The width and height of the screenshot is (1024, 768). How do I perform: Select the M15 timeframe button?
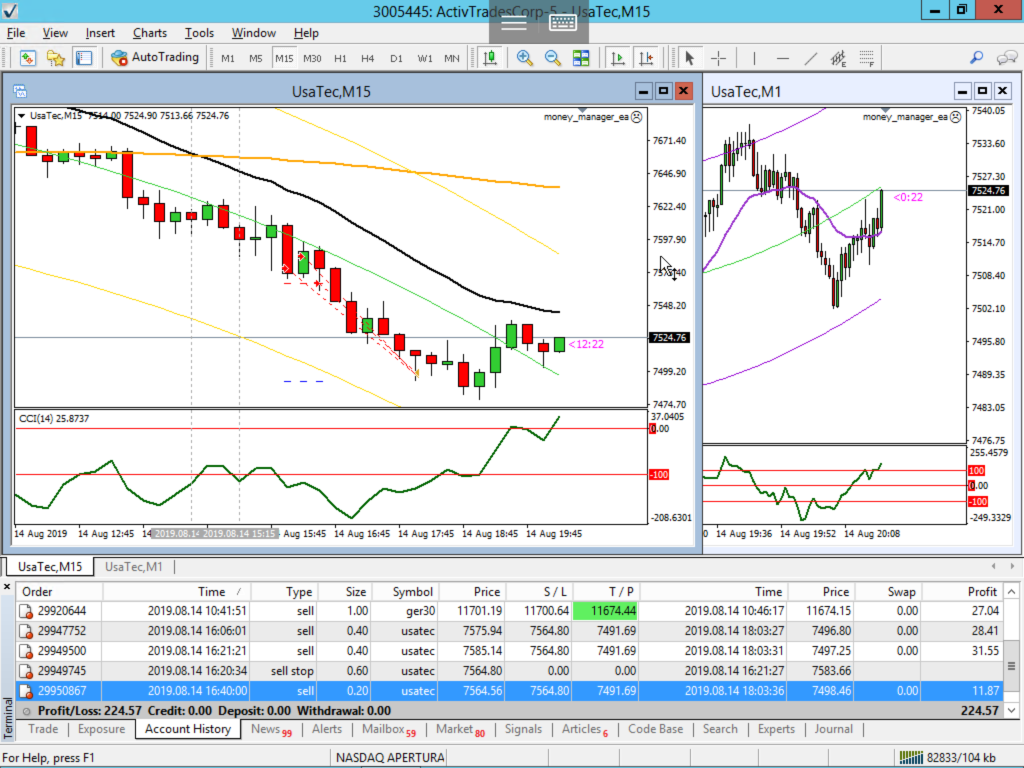[x=284, y=58]
